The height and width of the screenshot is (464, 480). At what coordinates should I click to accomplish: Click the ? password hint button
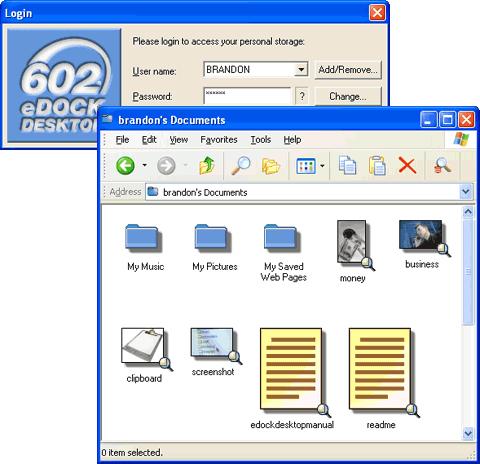pos(302,96)
